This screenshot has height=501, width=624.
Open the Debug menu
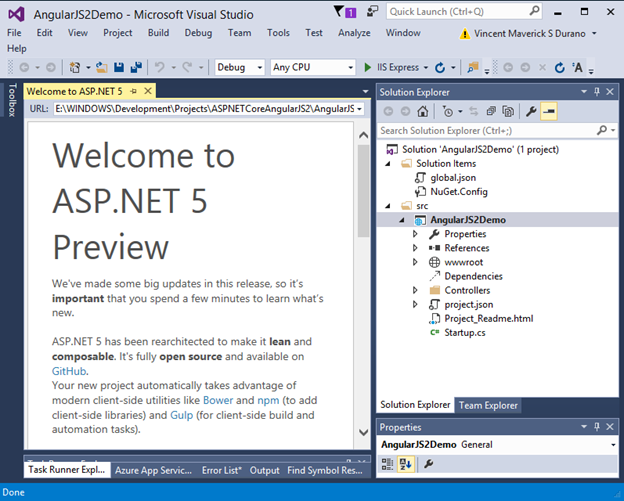pos(198,33)
